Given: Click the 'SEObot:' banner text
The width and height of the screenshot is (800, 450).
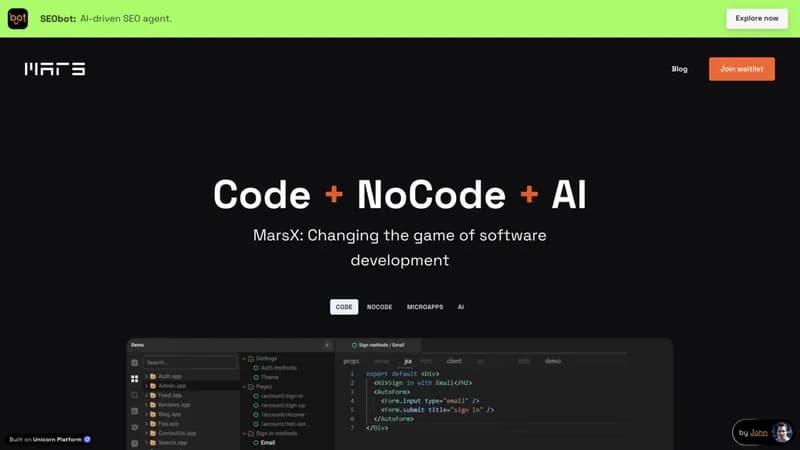Looking at the screenshot, I should tap(58, 18).
